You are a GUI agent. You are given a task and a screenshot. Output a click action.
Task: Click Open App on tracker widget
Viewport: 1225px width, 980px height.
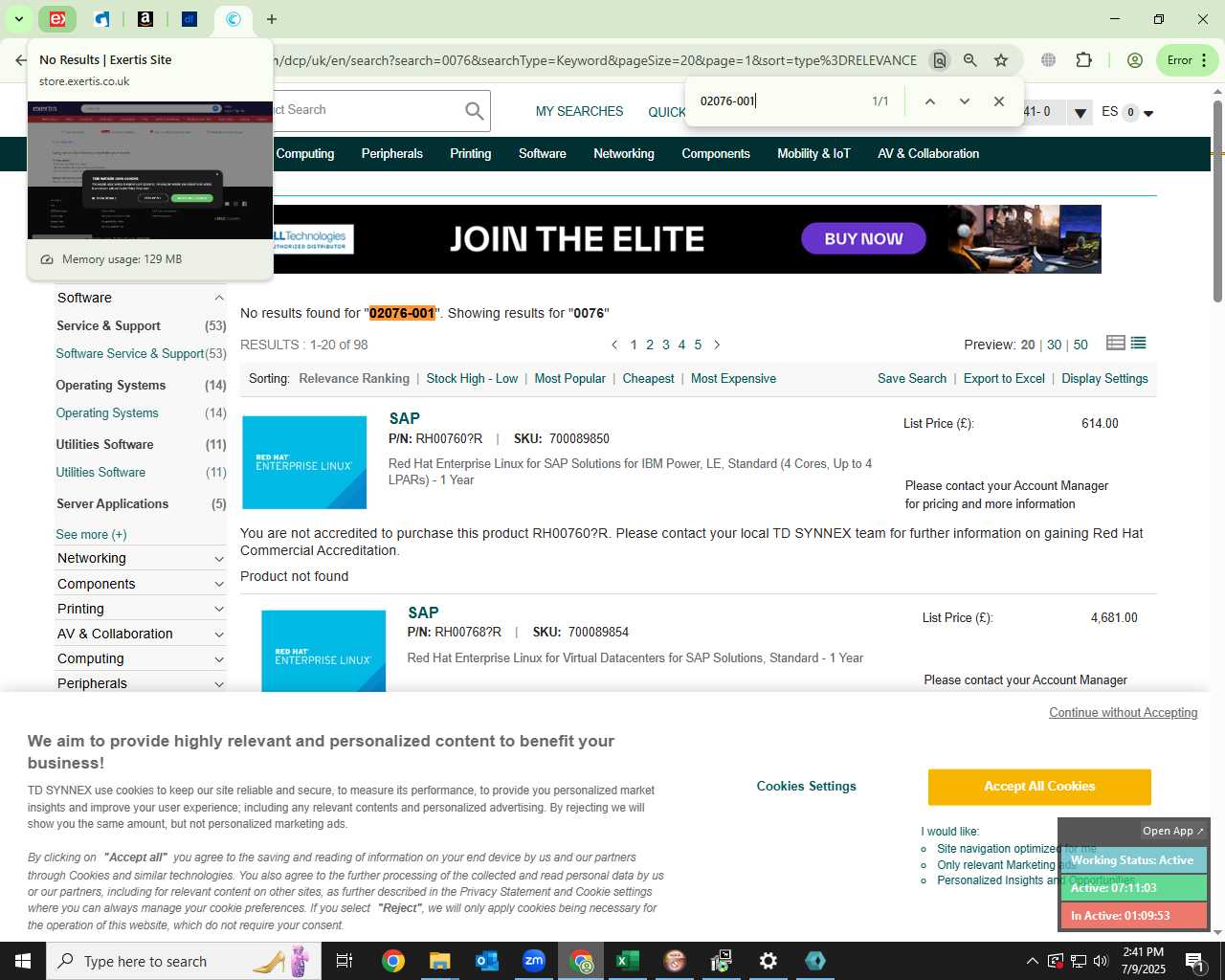tap(1173, 831)
